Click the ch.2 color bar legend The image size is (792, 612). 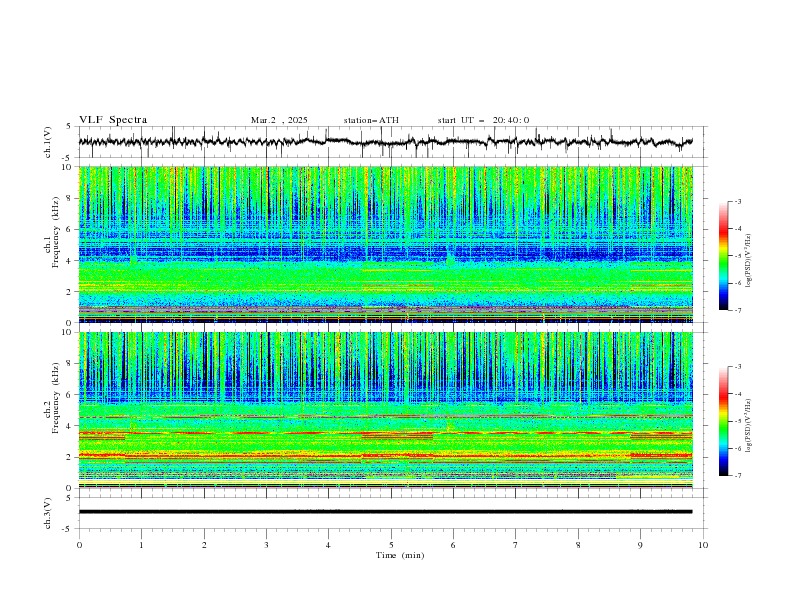(723, 421)
